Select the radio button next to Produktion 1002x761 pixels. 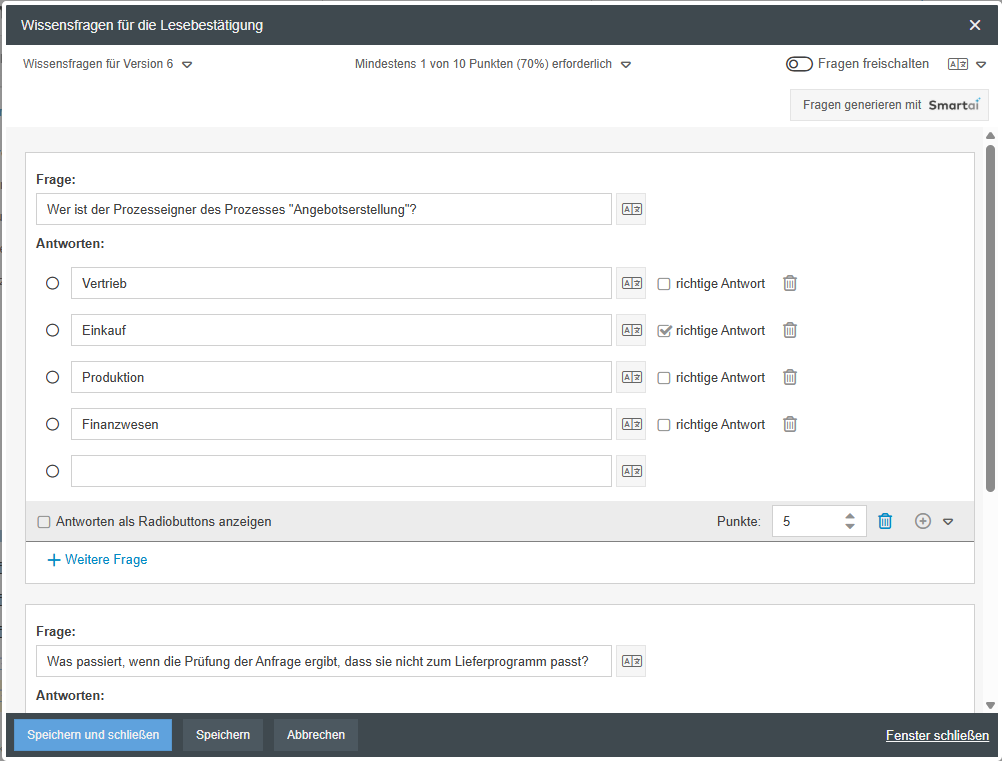click(52, 377)
